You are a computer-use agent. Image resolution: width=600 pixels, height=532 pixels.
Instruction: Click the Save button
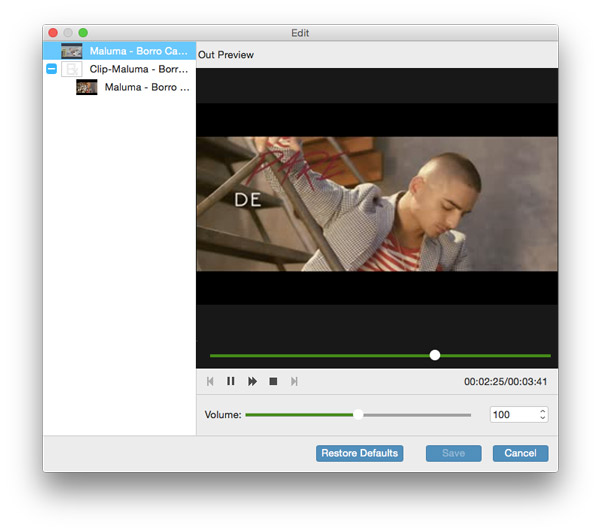coord(453,453)
